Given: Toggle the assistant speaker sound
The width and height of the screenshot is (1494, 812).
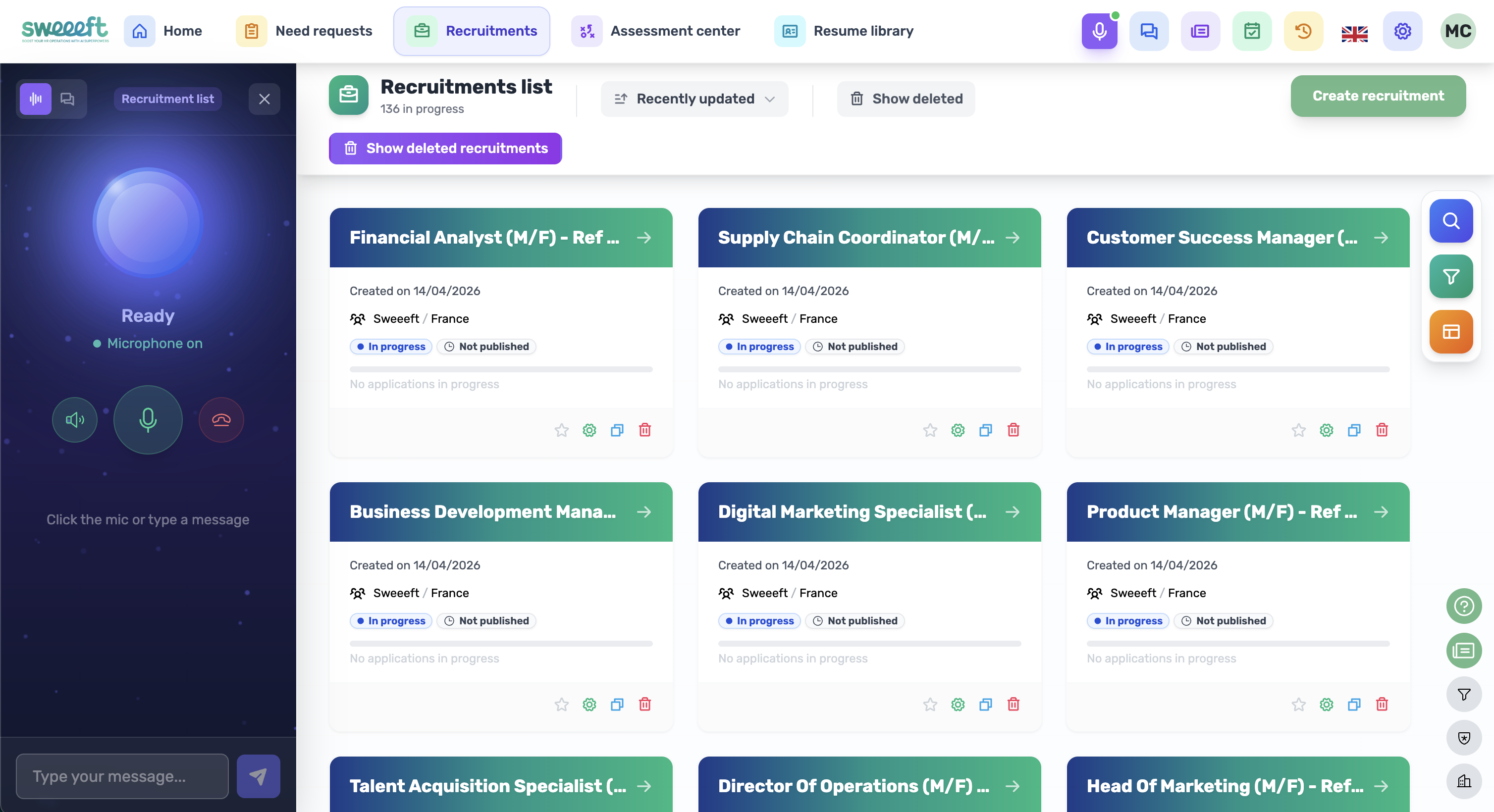Looking at the screenshot, I should pos(75,420).
